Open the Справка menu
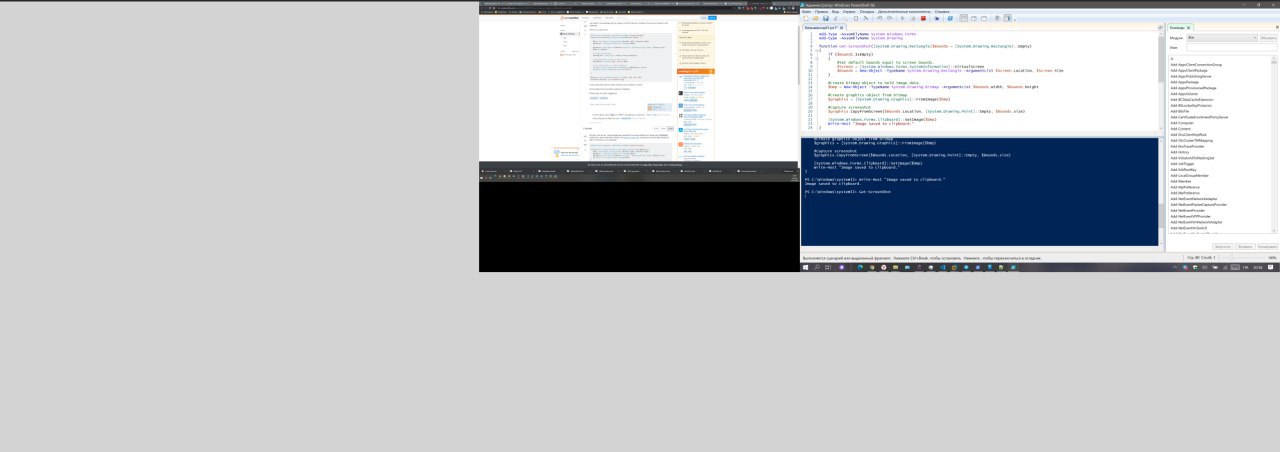Viewport: 1280px width, 452px height. point(942,11)
